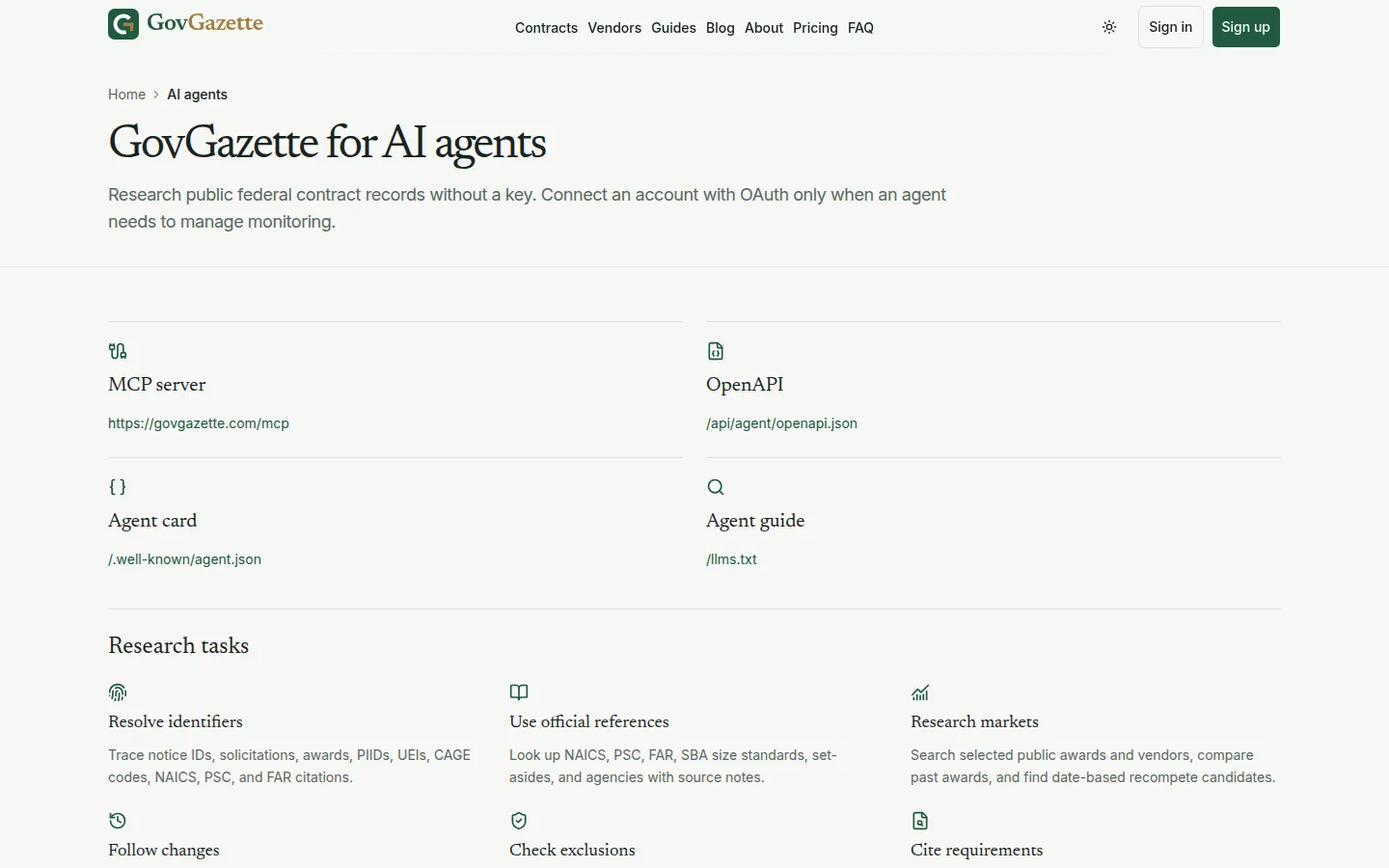Go to Guides in the navigation
Image resolution: width=1389 pixels, height=868 pixels.
(x=673, y=28)
